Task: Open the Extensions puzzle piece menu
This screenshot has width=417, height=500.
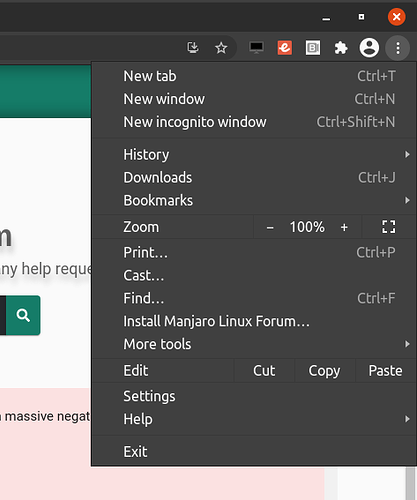Action: coord(341,48)
